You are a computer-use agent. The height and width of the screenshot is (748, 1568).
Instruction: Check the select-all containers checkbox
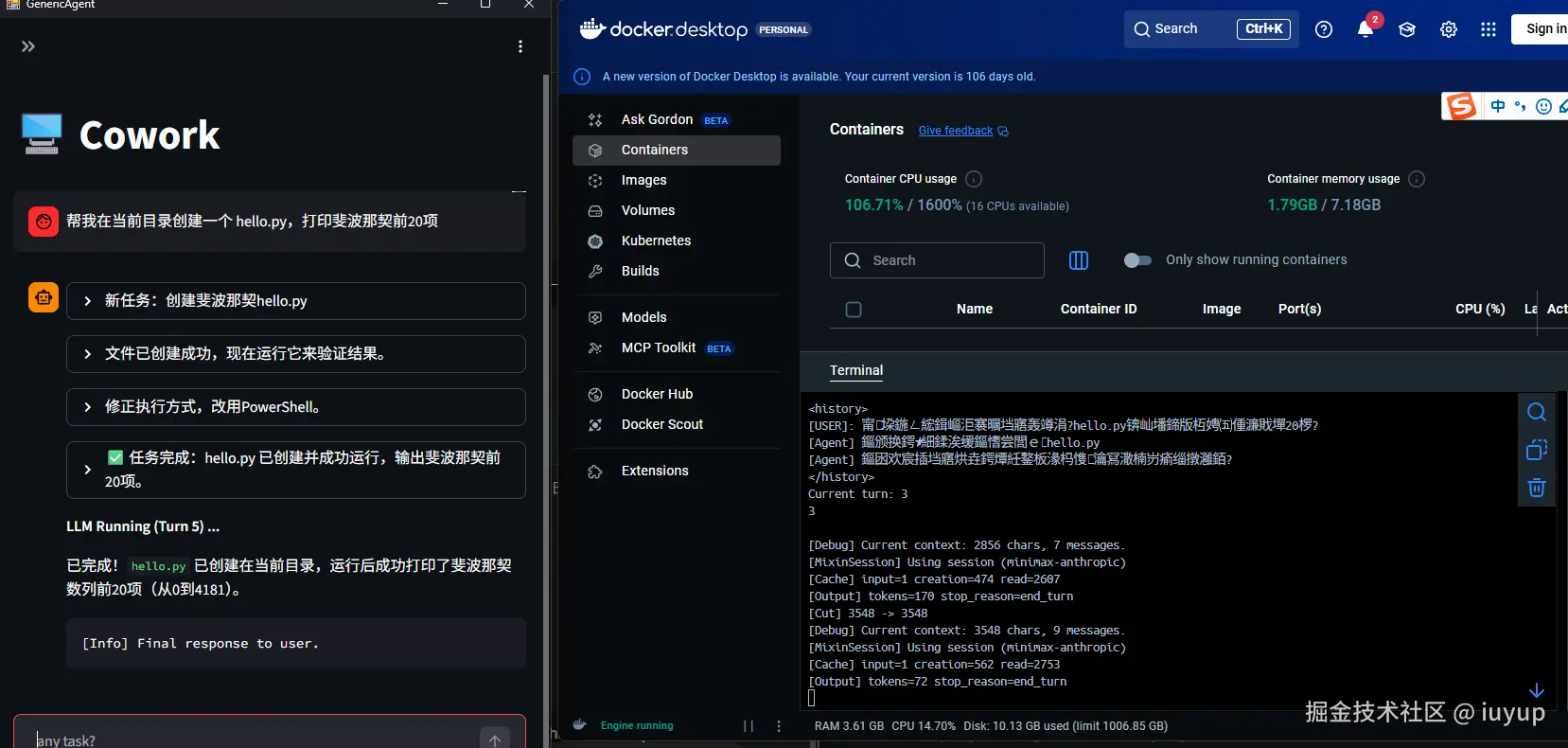pyautogui.click(x=854, y=310)
